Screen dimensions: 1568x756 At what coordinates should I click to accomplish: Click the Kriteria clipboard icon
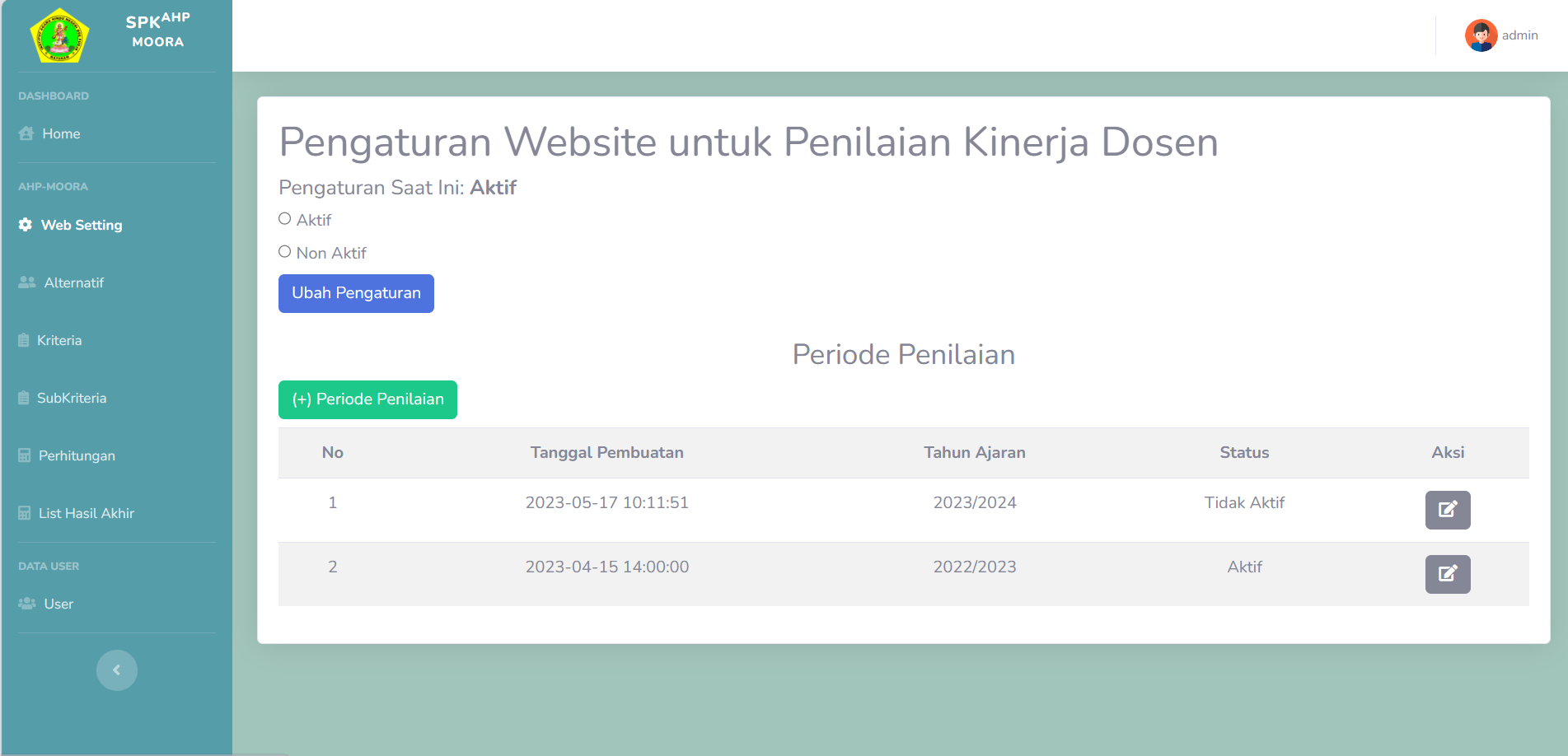24,340
